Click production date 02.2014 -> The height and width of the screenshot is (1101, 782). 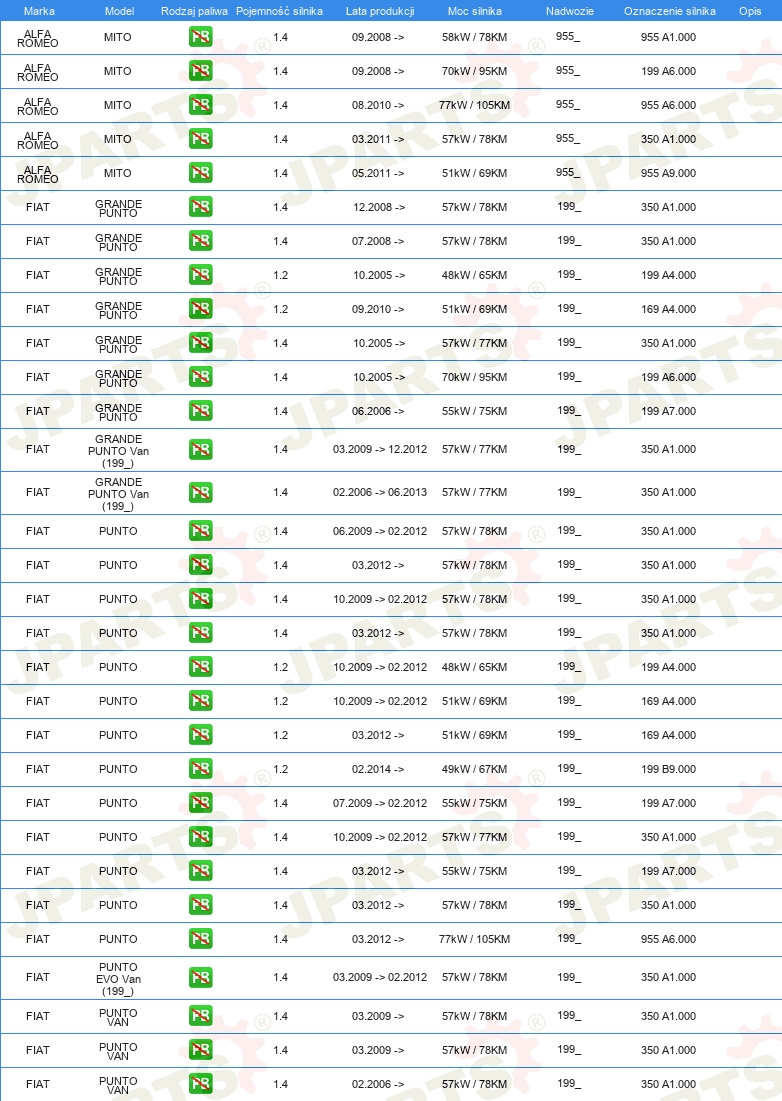[x=378, y=769]
